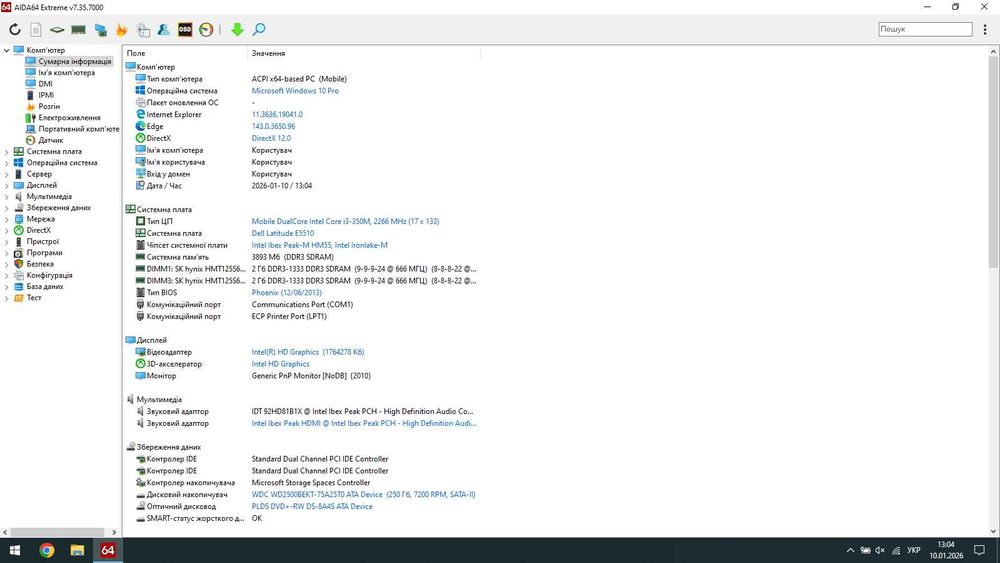Viewport: 1000px width, 563px height.
Task: Select IPMI in the tree
Action: click(46, 95)
